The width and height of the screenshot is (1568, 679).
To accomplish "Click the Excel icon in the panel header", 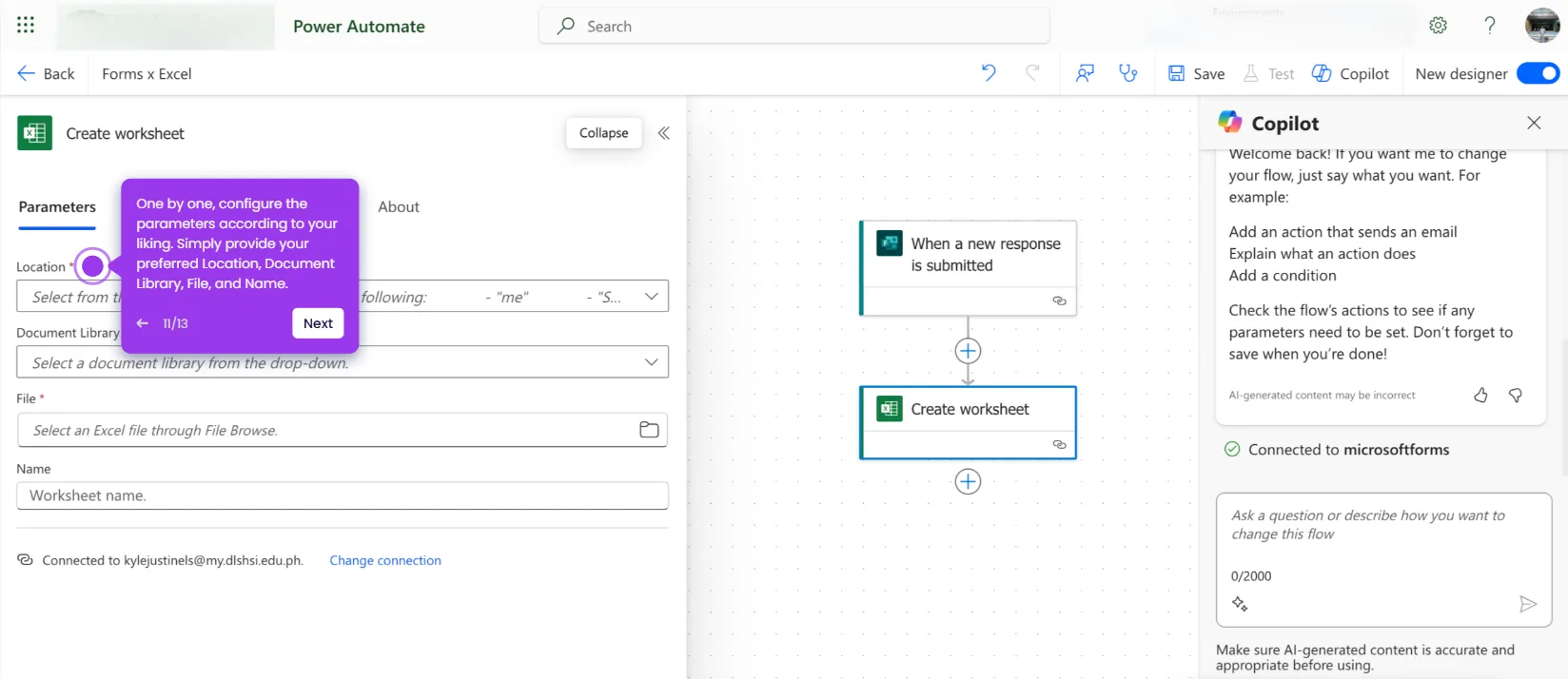I will coord(35,133).
